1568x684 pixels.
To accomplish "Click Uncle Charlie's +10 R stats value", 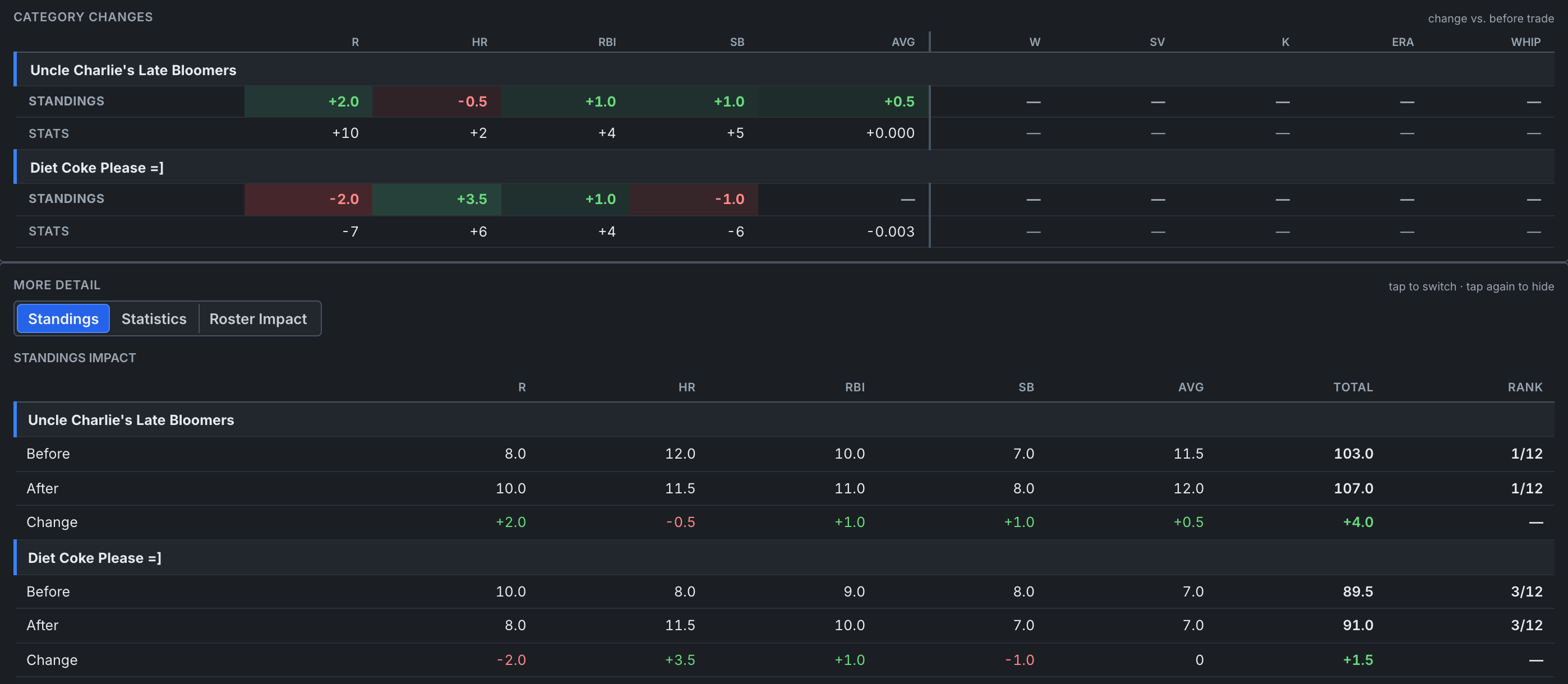I will pyautogui.click(x=345, y=133).
